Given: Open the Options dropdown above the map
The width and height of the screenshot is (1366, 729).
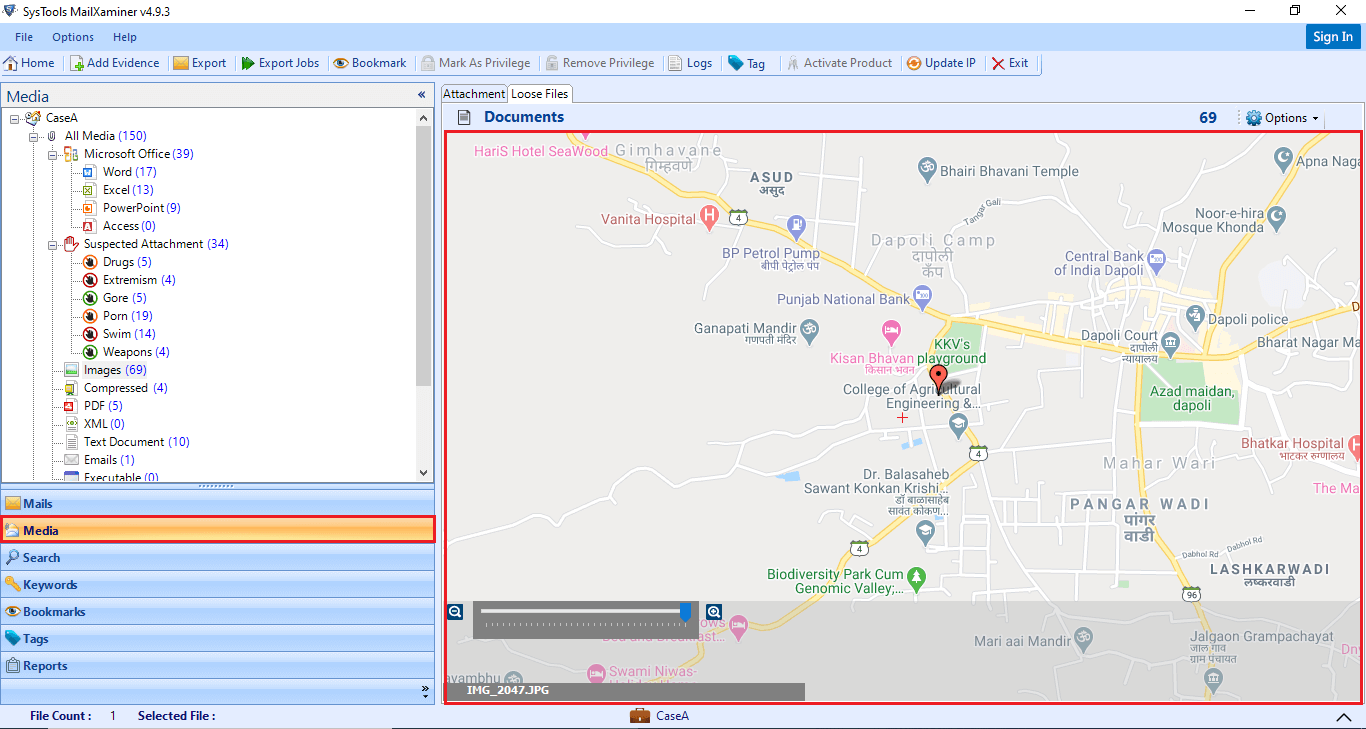Looking at the screenshot, I should tap(1283, 118).
